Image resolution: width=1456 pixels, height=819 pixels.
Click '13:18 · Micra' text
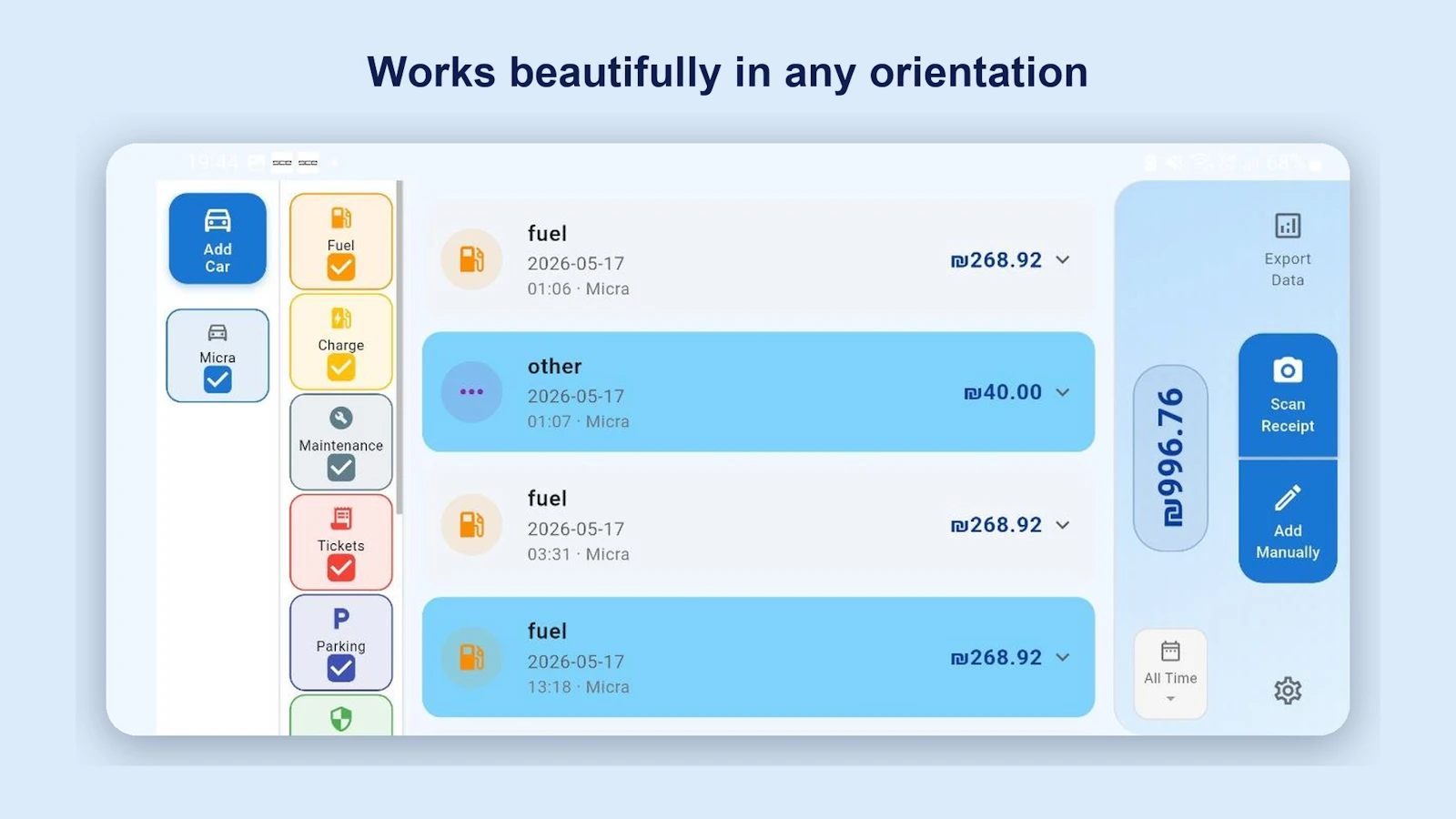[x=579, y=687]
